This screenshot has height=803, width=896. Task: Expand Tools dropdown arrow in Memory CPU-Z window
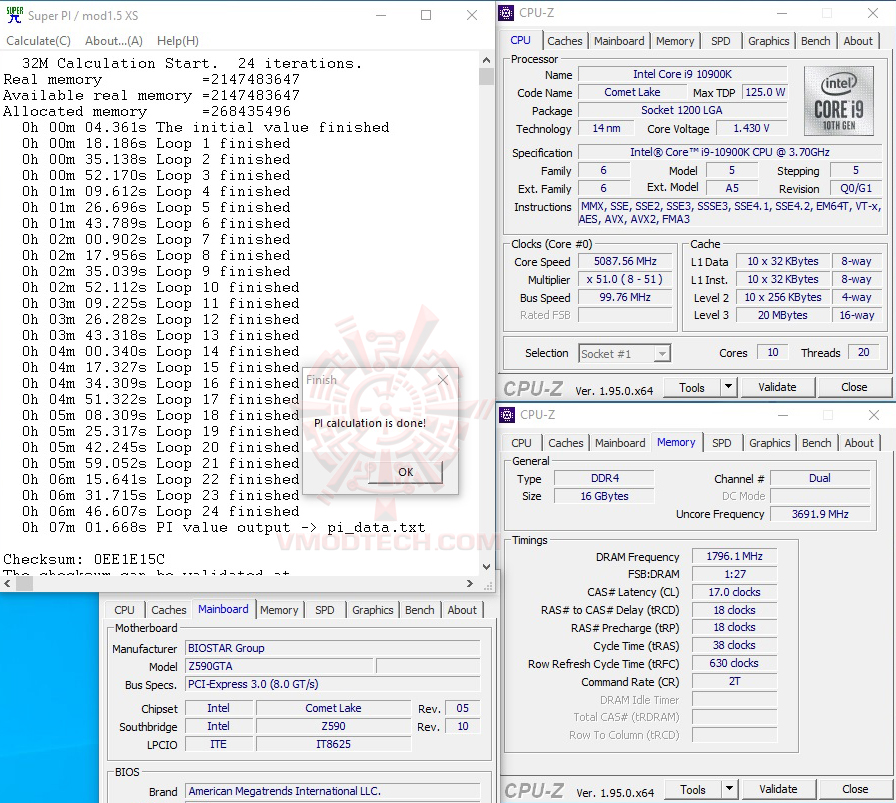(730, 789)
